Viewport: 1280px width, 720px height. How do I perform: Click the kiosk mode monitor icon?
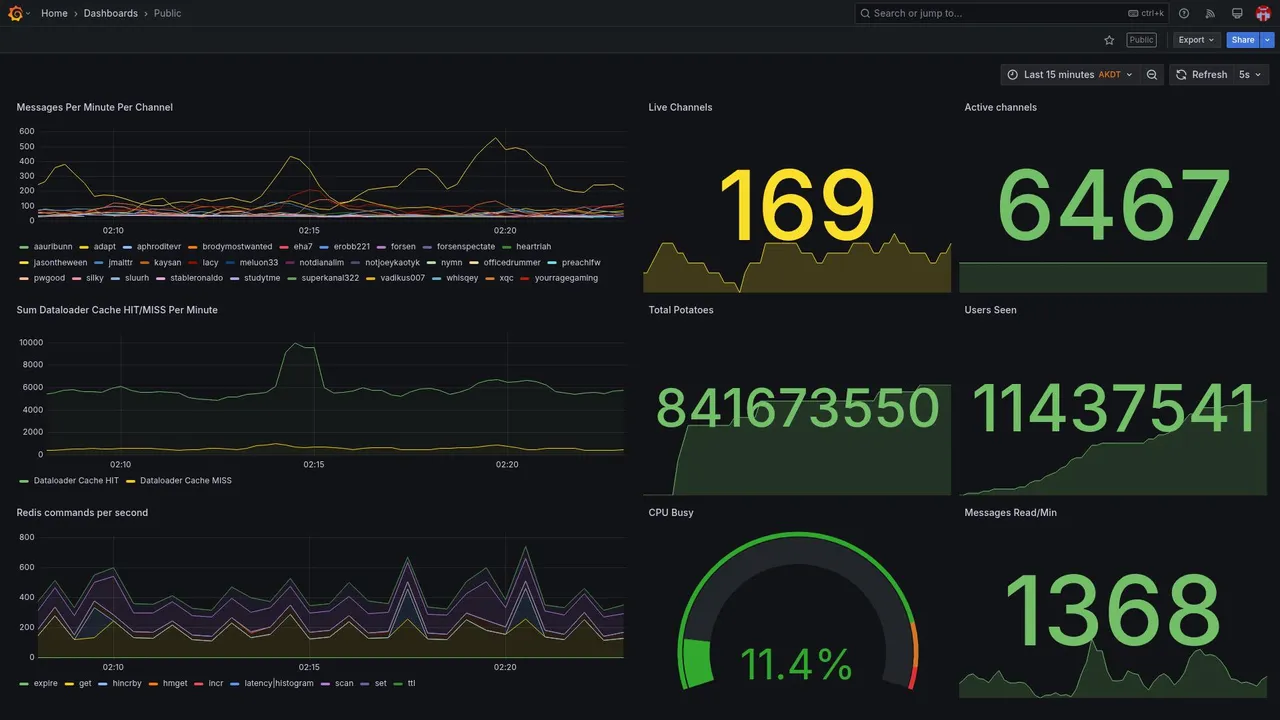click(x=1237, y=13)
